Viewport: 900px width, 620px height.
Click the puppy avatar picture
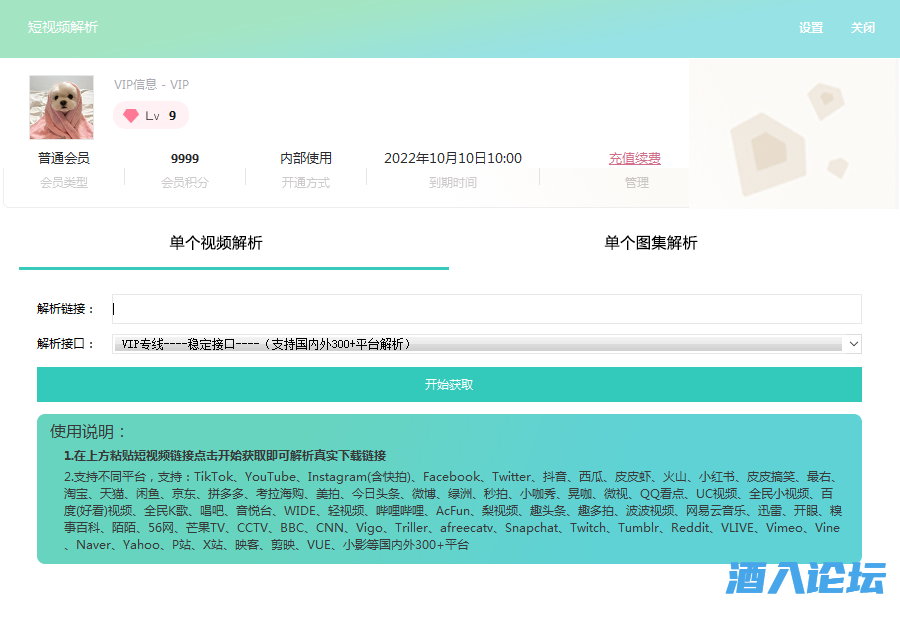(61, 107)
